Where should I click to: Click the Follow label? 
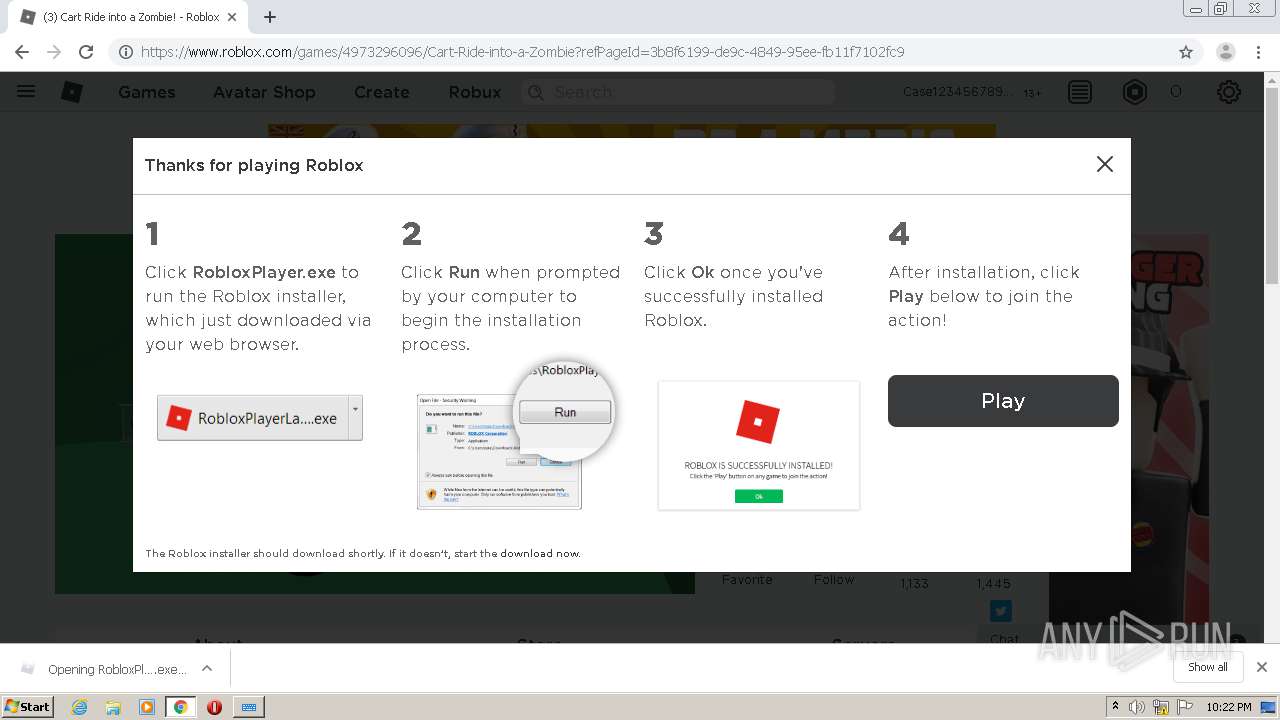834,580
